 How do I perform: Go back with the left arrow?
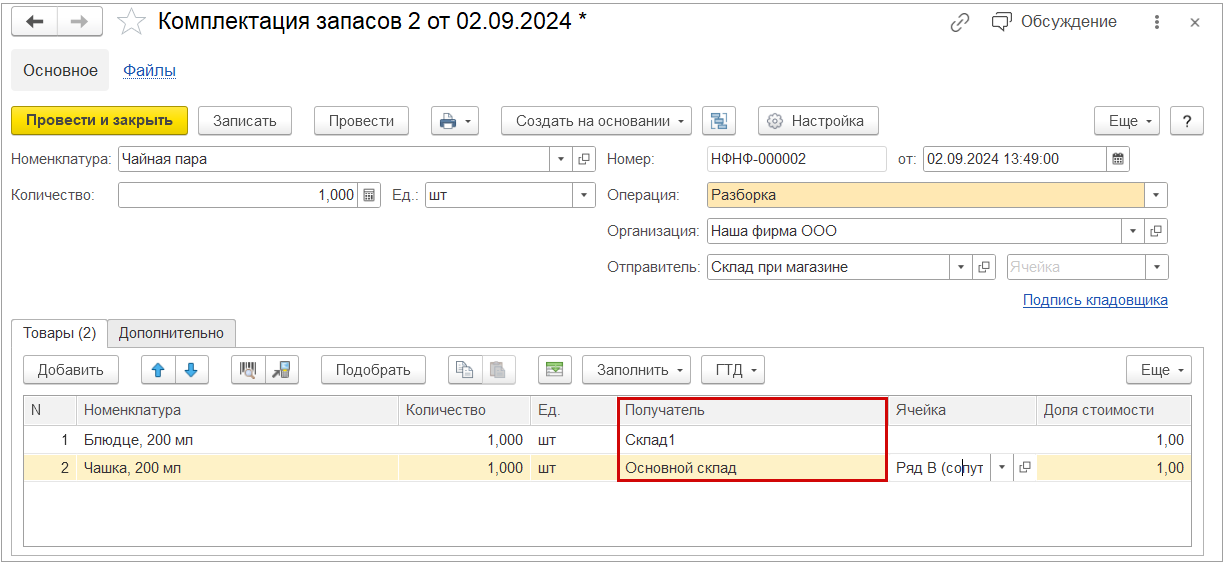point(35,22)
